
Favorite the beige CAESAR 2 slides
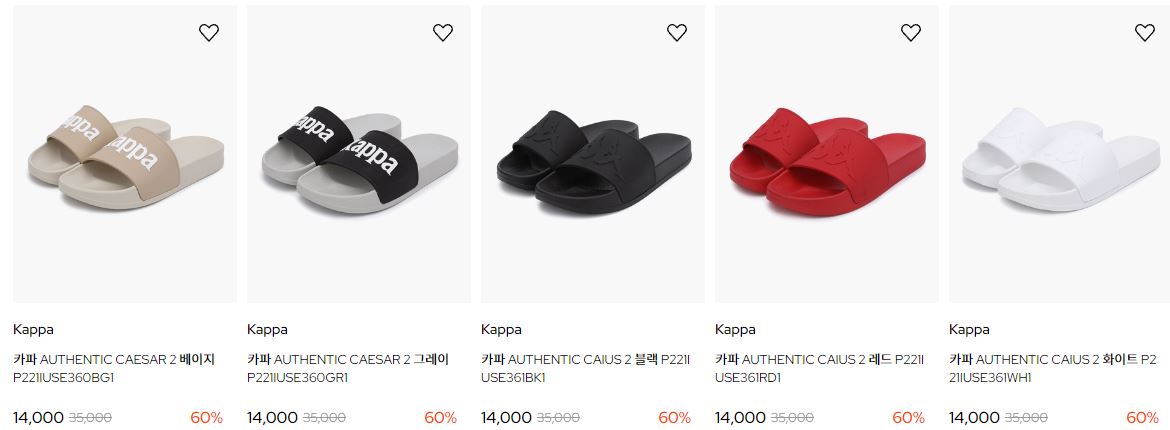209,32
